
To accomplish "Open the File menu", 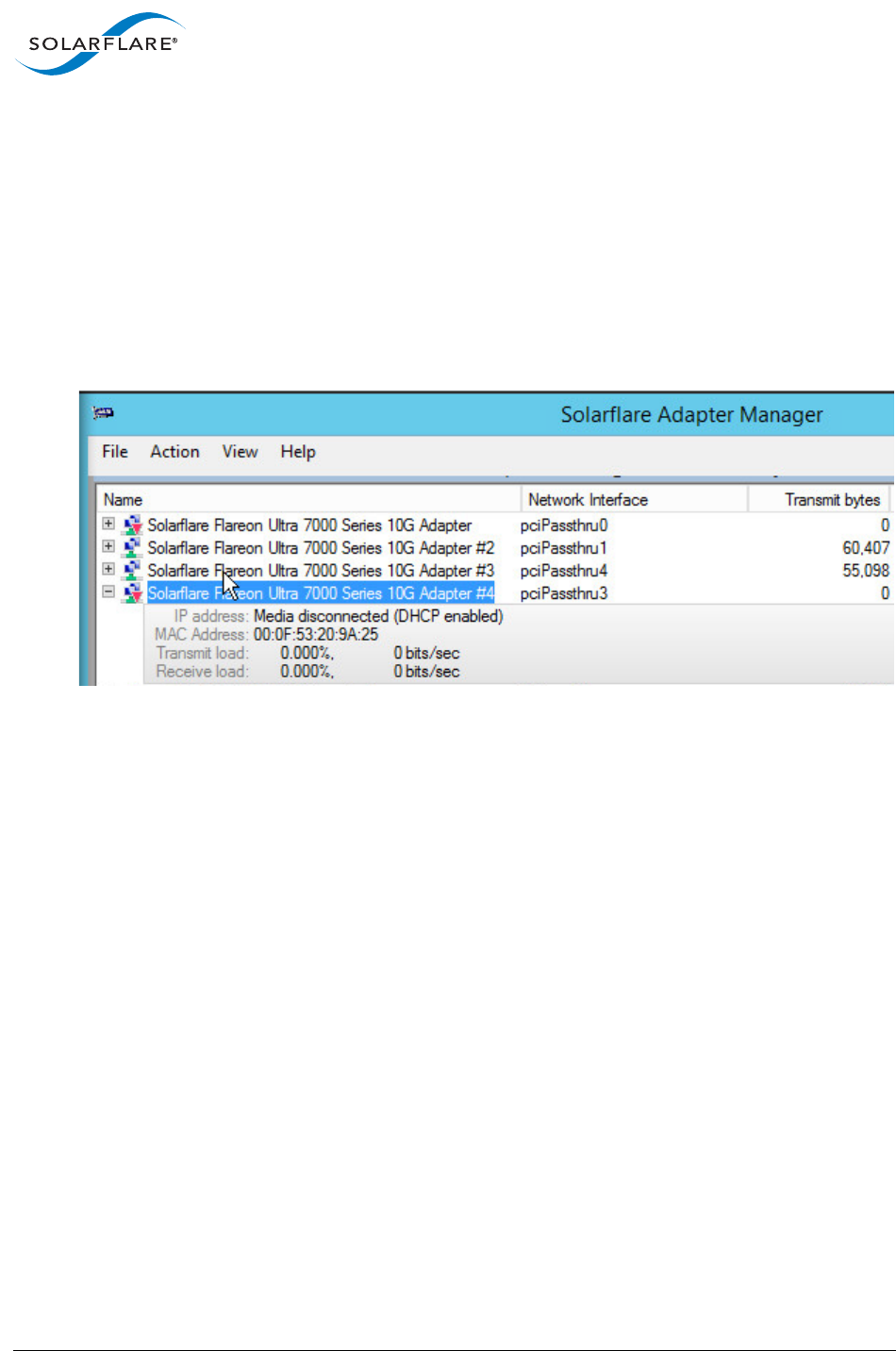I will tap(115, 452).
